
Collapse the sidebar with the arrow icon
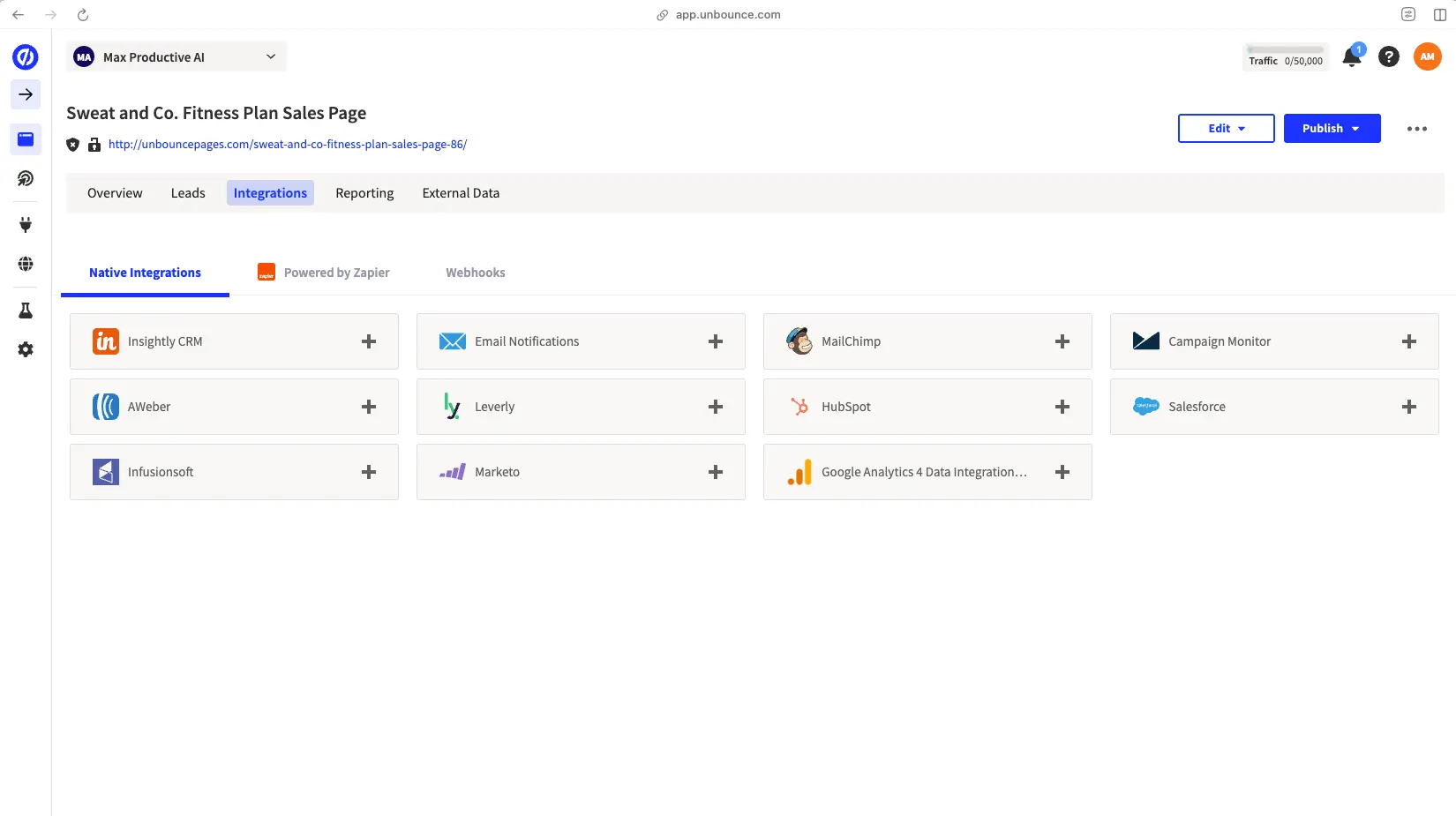pyautogui.click(x=25, y=94)
